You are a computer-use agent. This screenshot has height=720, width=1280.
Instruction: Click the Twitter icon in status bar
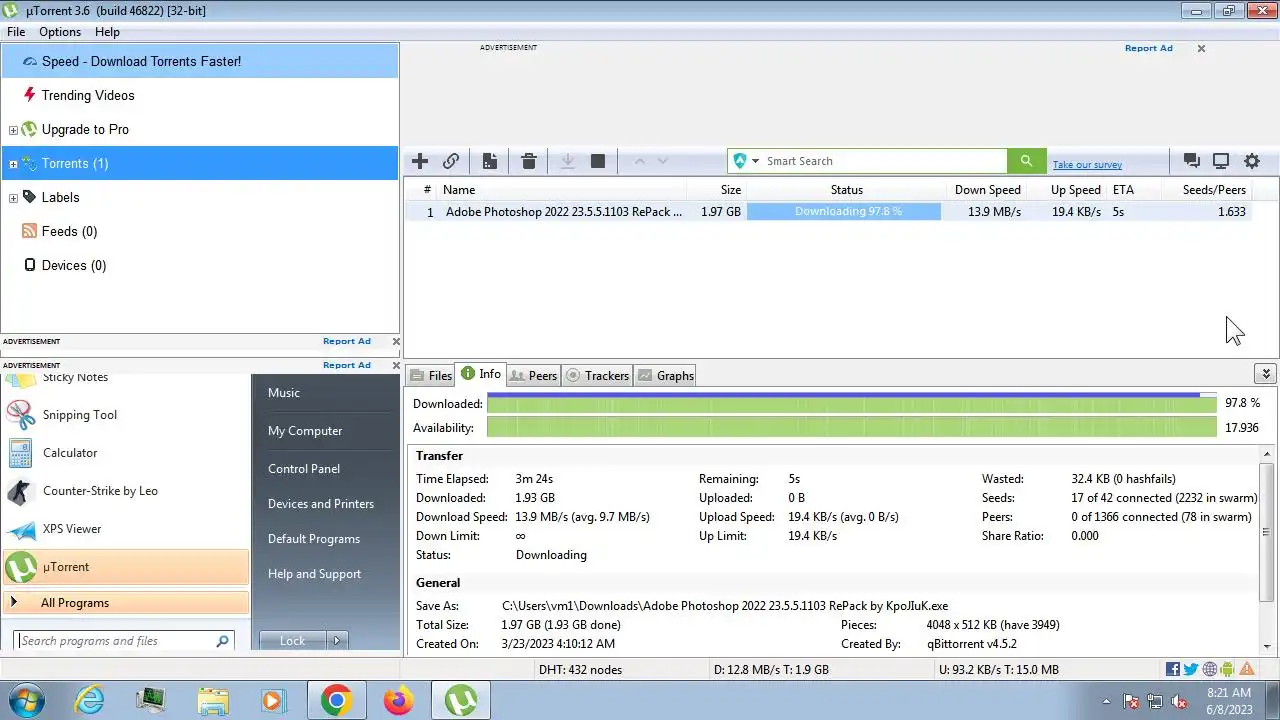tap(1191, 669)
